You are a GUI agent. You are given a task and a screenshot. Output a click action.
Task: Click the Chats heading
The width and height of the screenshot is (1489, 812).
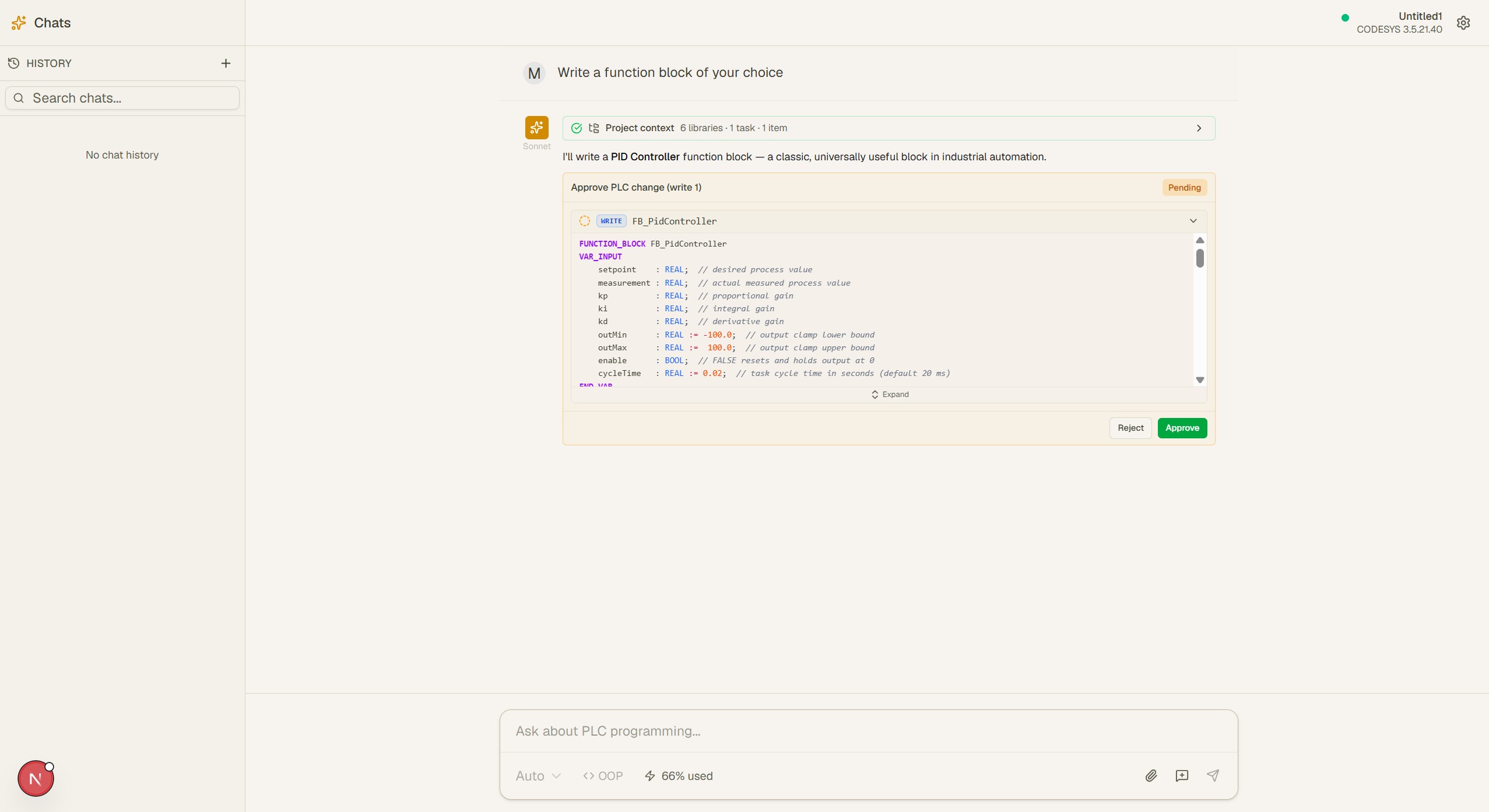tap(52, 23)
